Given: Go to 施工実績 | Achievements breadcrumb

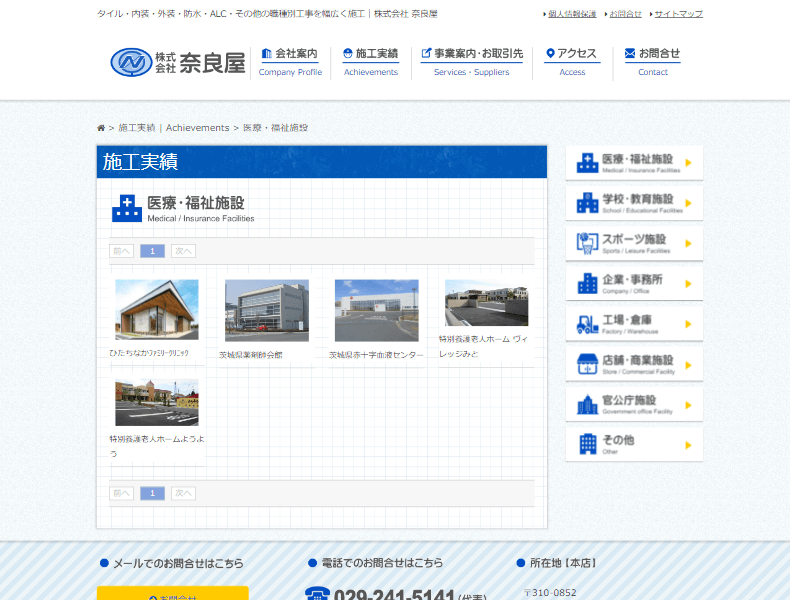Looking at the screenshot, I should pyautogui.click(x=174, y=128).
